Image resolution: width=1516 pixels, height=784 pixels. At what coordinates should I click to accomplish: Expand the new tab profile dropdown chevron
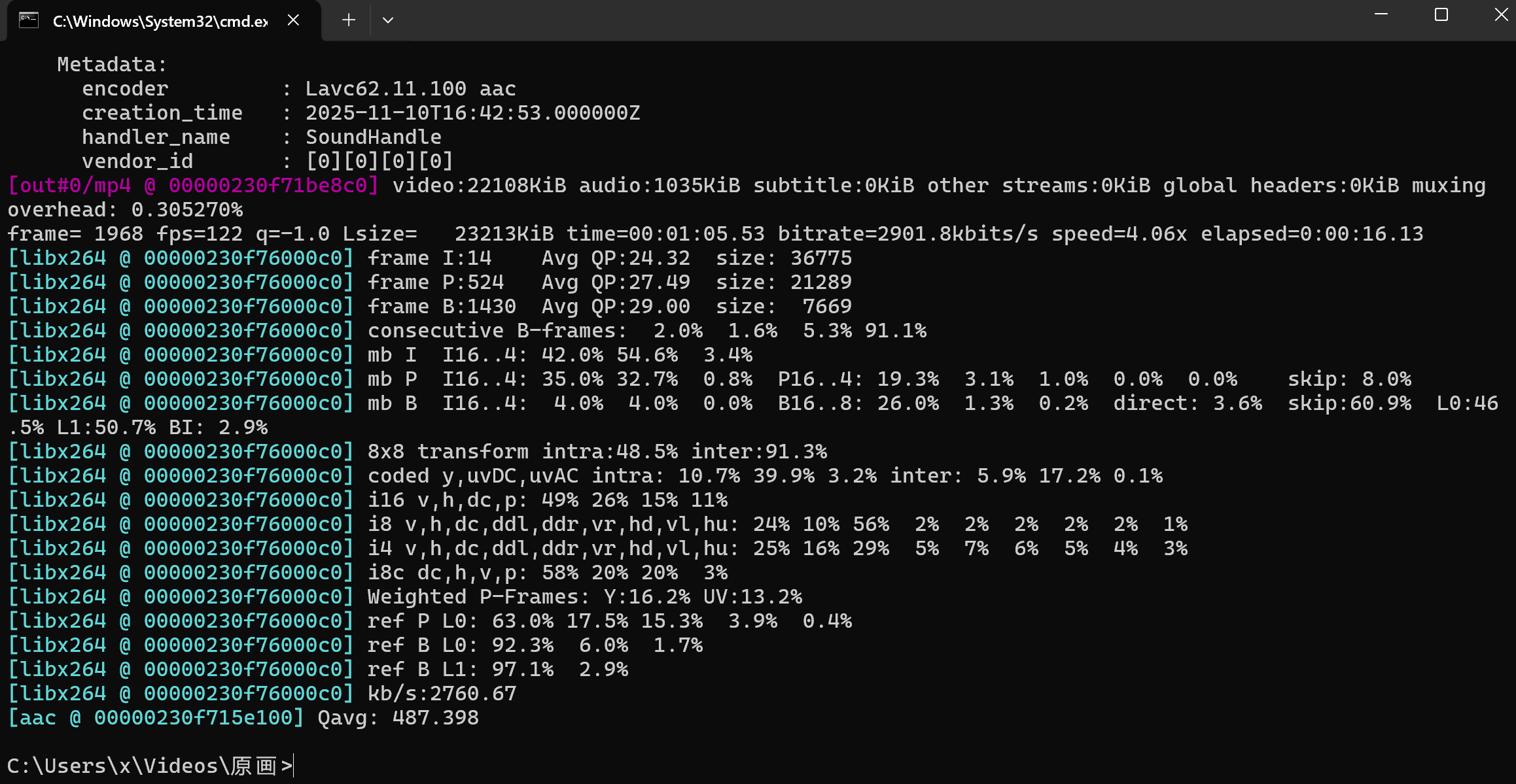click(x=388, y=20)
